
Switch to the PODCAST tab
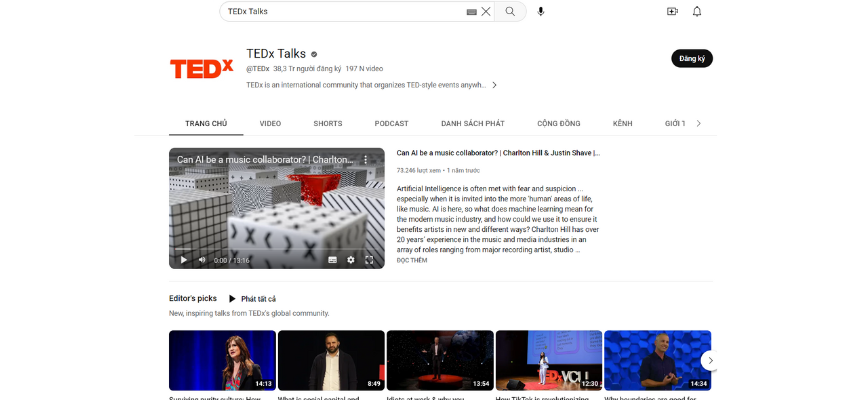(x=391, y=124)
